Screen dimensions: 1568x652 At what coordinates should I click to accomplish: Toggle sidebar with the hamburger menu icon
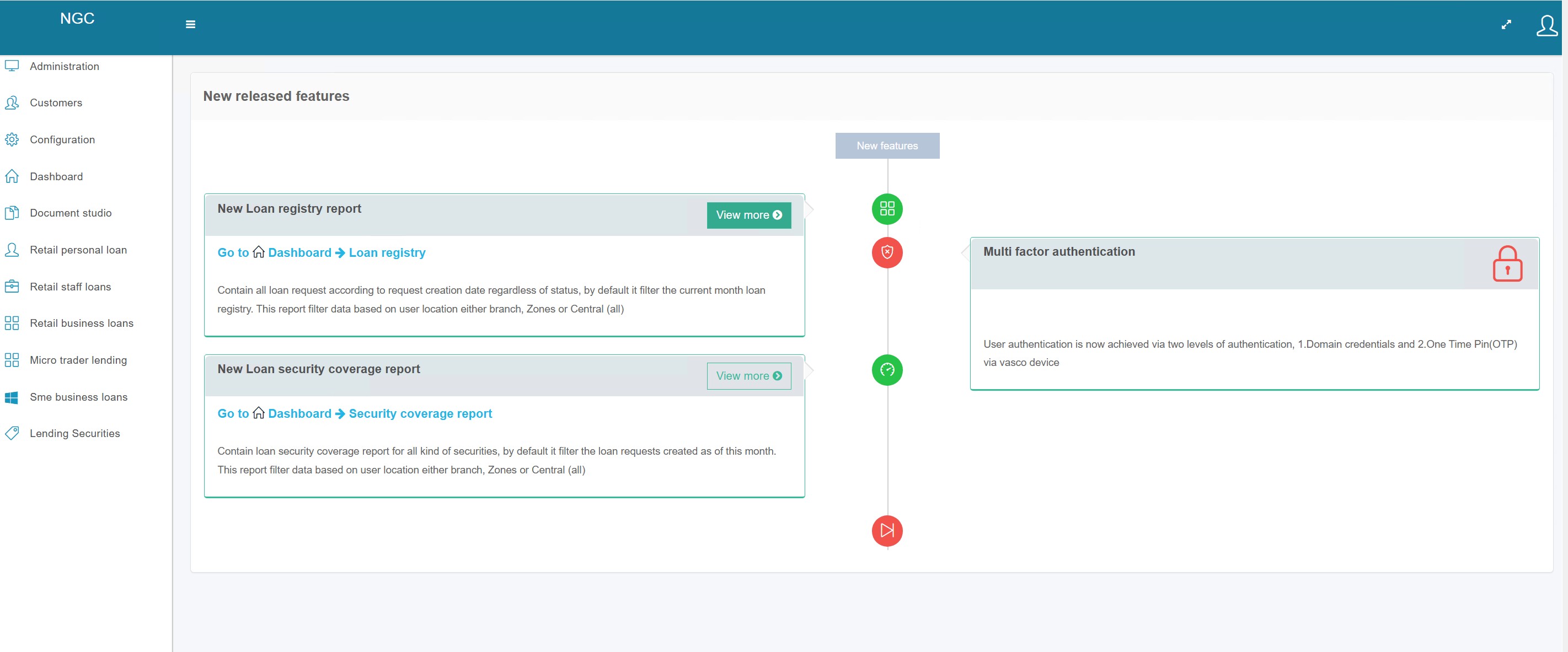click(x=190, y=24)
